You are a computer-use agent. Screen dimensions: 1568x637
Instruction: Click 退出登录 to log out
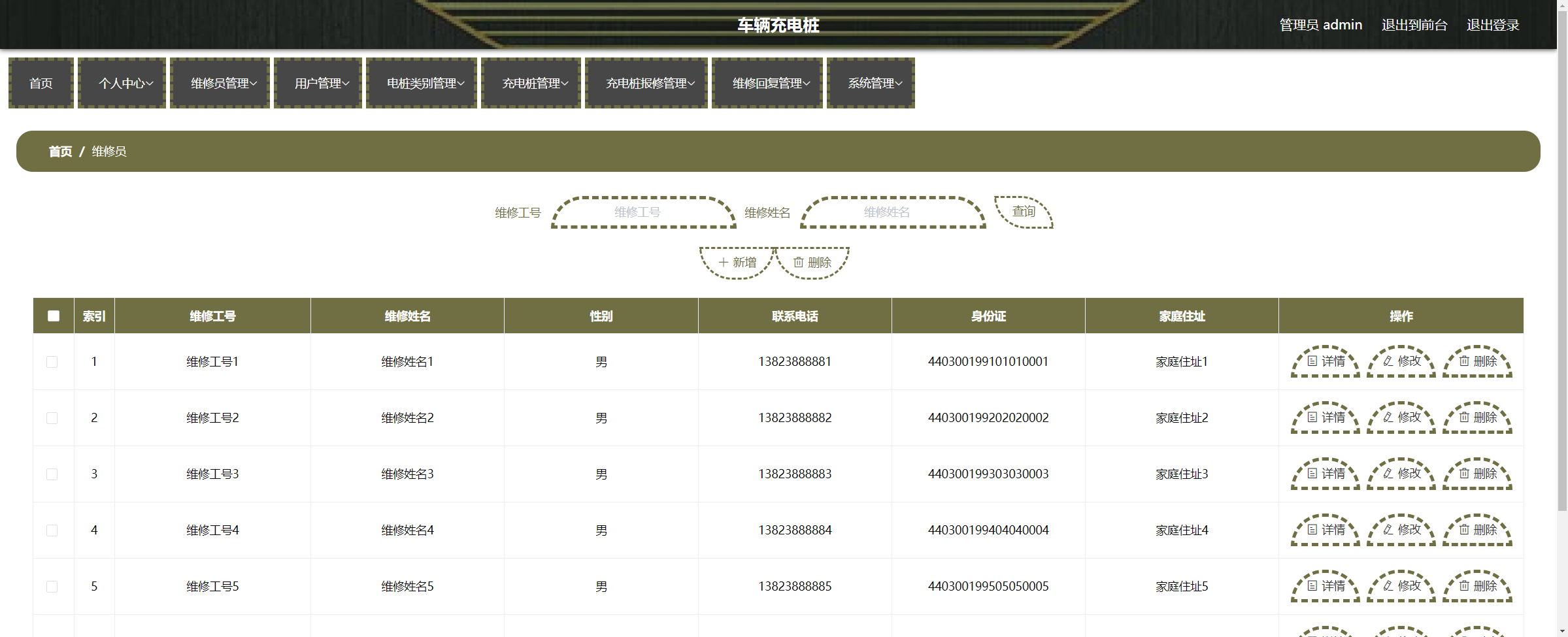[1493, 25]
